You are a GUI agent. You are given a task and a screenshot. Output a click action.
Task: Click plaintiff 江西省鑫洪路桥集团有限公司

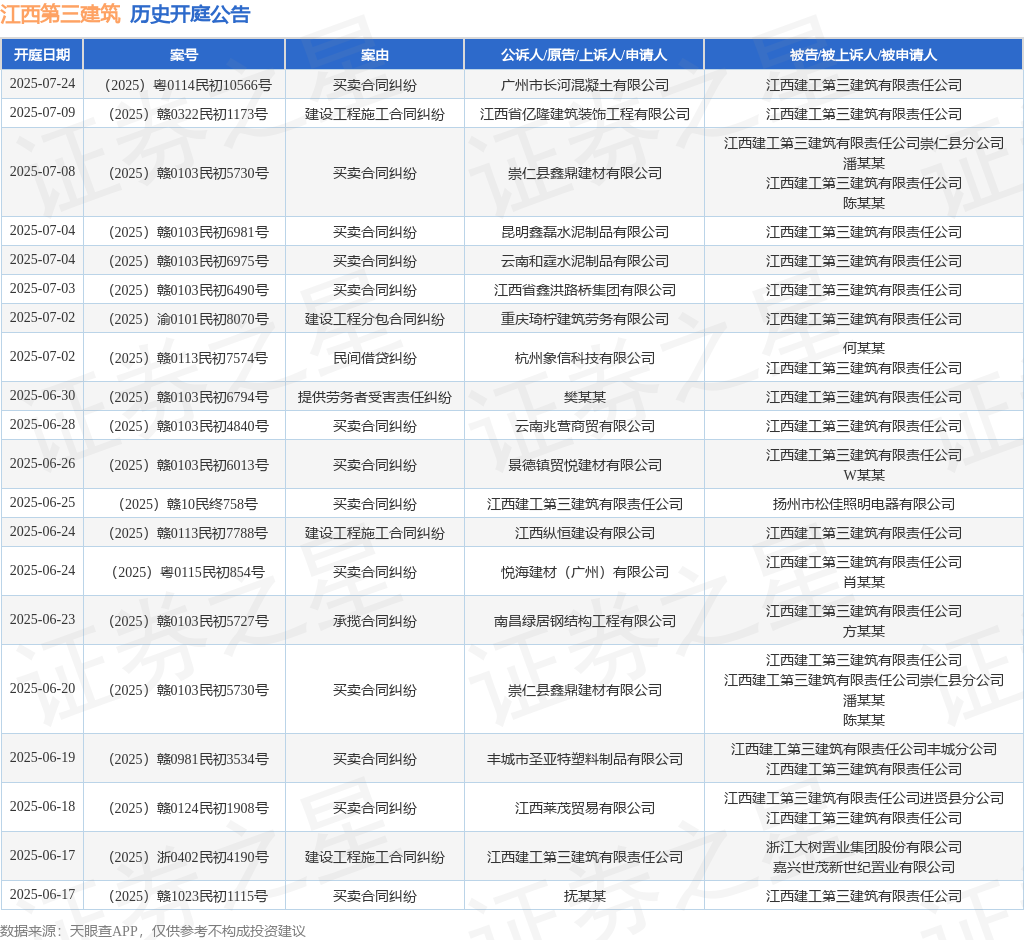(x=585, y=290)
